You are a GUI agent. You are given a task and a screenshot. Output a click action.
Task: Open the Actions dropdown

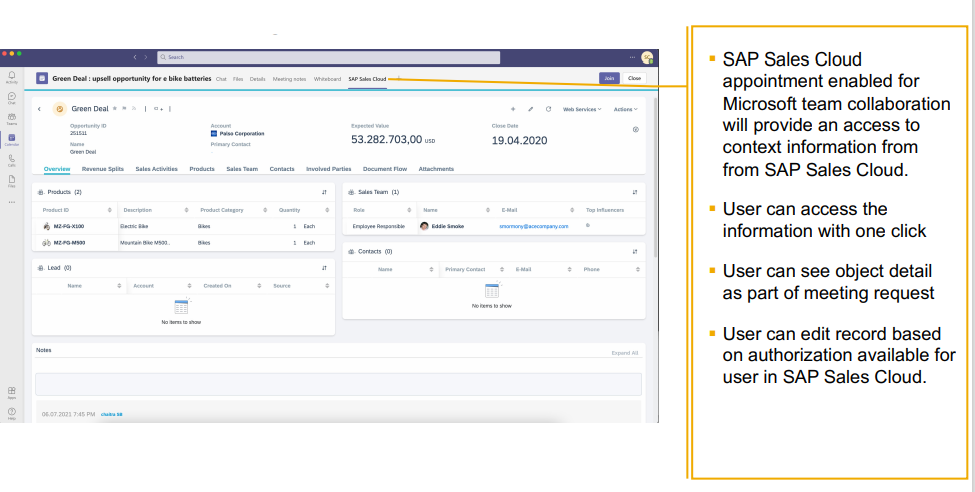pos(626,109)
